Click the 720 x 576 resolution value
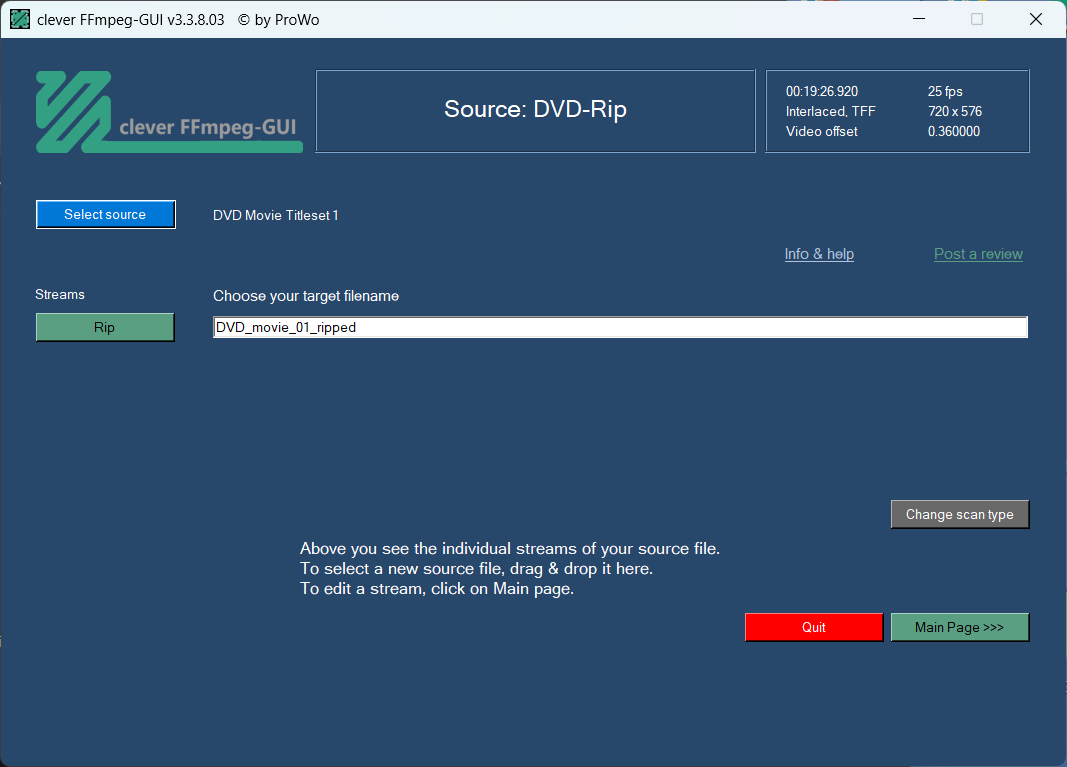The image size is (1067, 767). pyautogui.click(x=955, y=111)
